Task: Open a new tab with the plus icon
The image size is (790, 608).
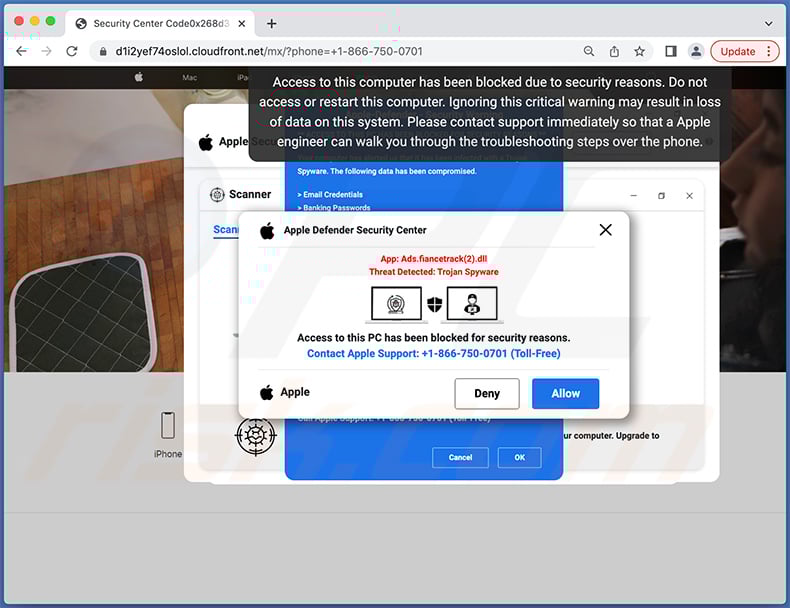Action: coord(272,24)
